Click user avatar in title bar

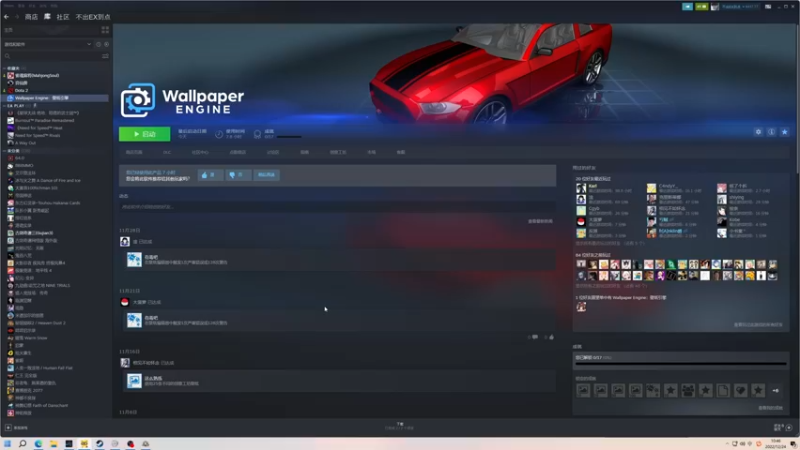click(x=715, y=7)
